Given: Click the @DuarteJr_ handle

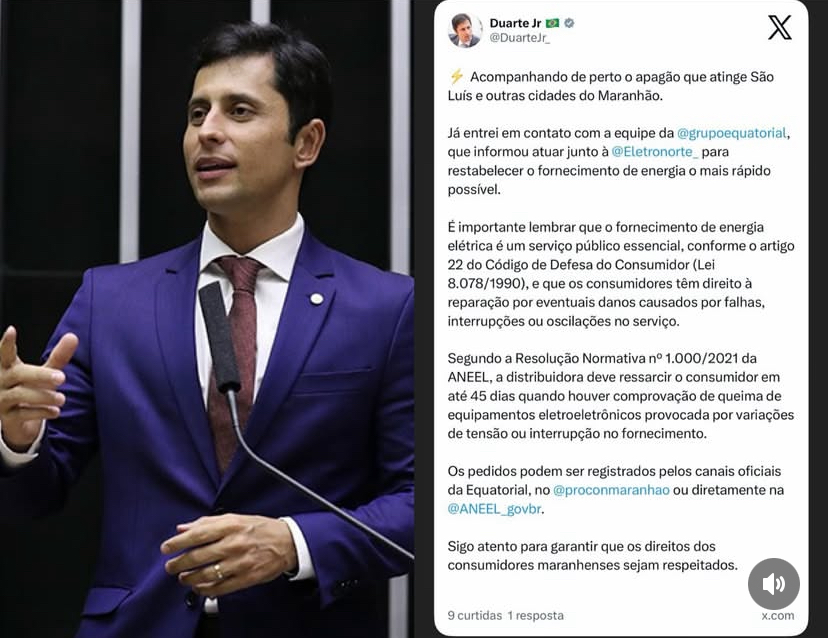Looking at the screenshot, I should [520, 38].
